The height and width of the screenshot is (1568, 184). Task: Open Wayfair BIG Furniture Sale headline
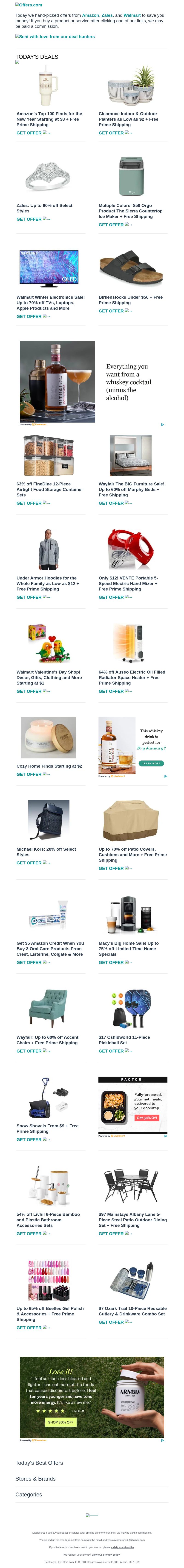click(132, 489)
